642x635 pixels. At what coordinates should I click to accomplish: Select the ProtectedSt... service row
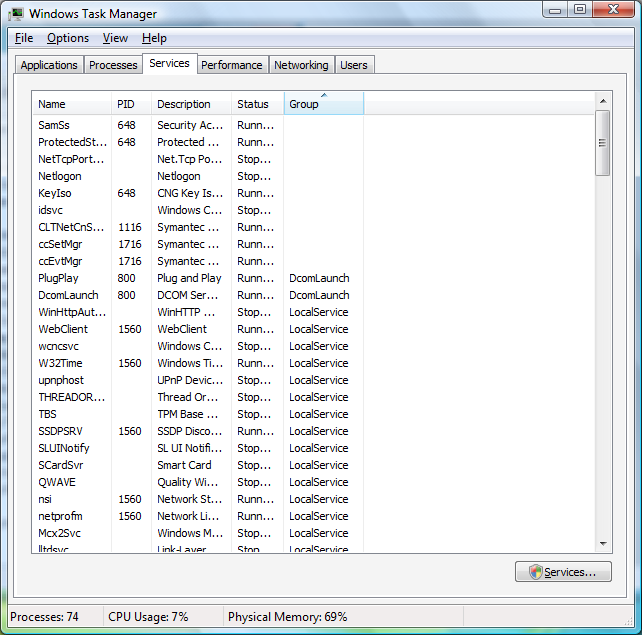click(x=198, y=142)
